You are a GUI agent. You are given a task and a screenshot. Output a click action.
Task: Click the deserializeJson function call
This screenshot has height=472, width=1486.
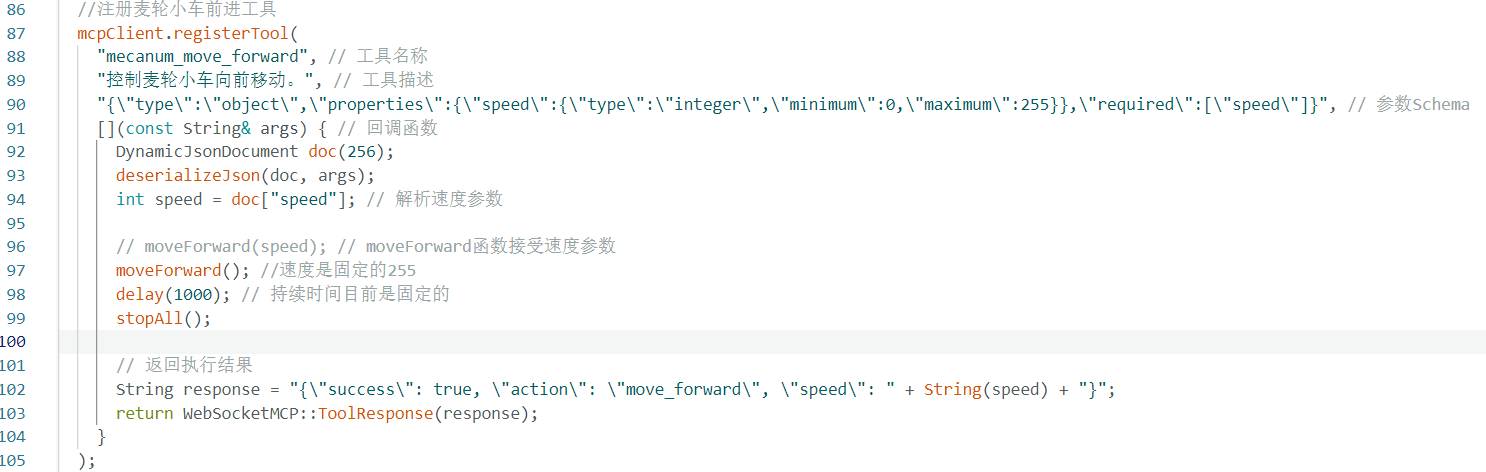click(188, 176)
